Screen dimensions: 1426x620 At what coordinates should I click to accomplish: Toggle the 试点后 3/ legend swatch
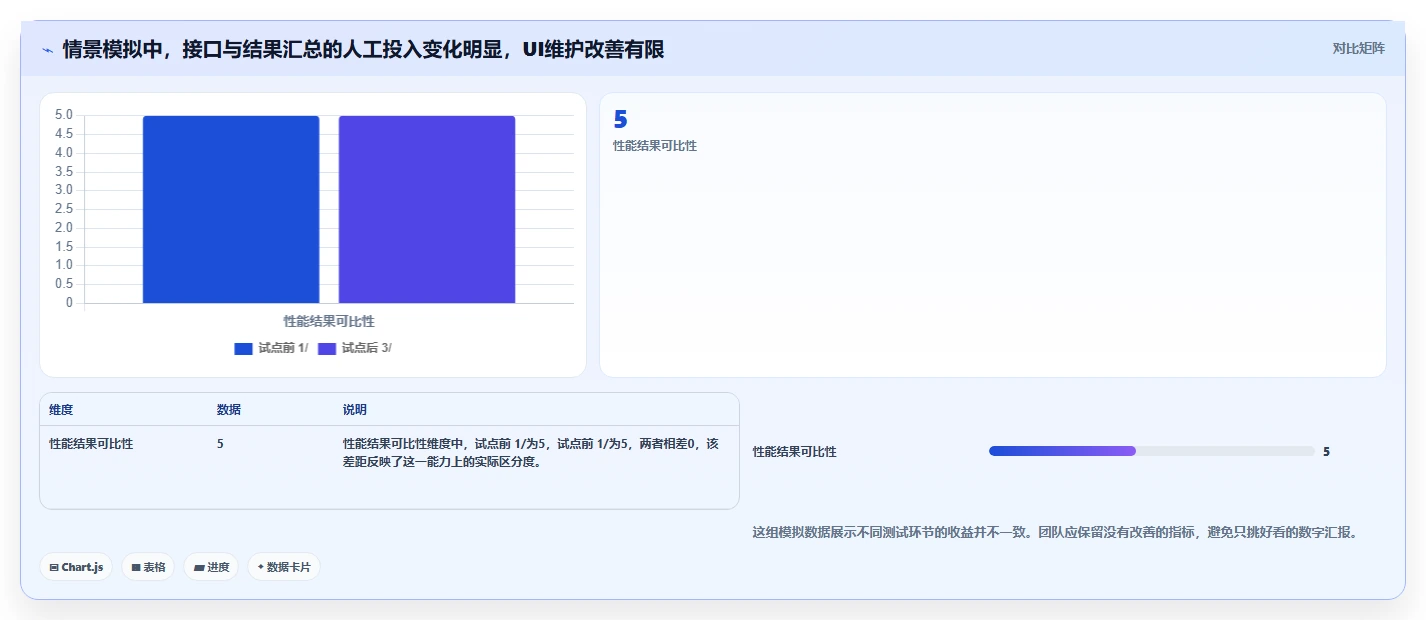click(x=327, y=348)
